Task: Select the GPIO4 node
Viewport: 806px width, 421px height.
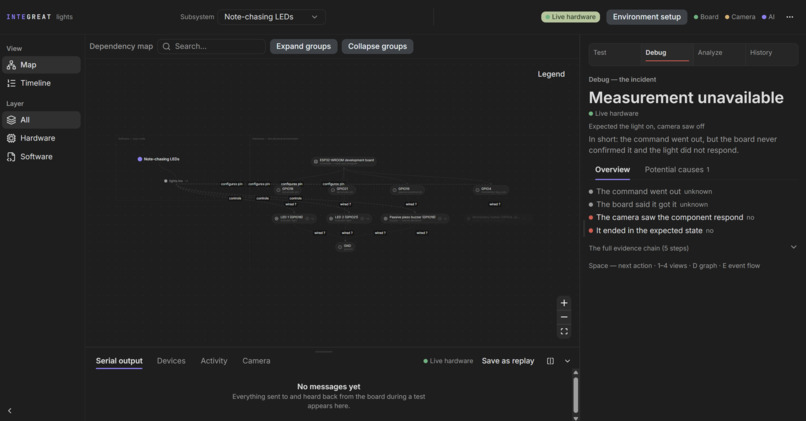Action: tap(491, 190)
